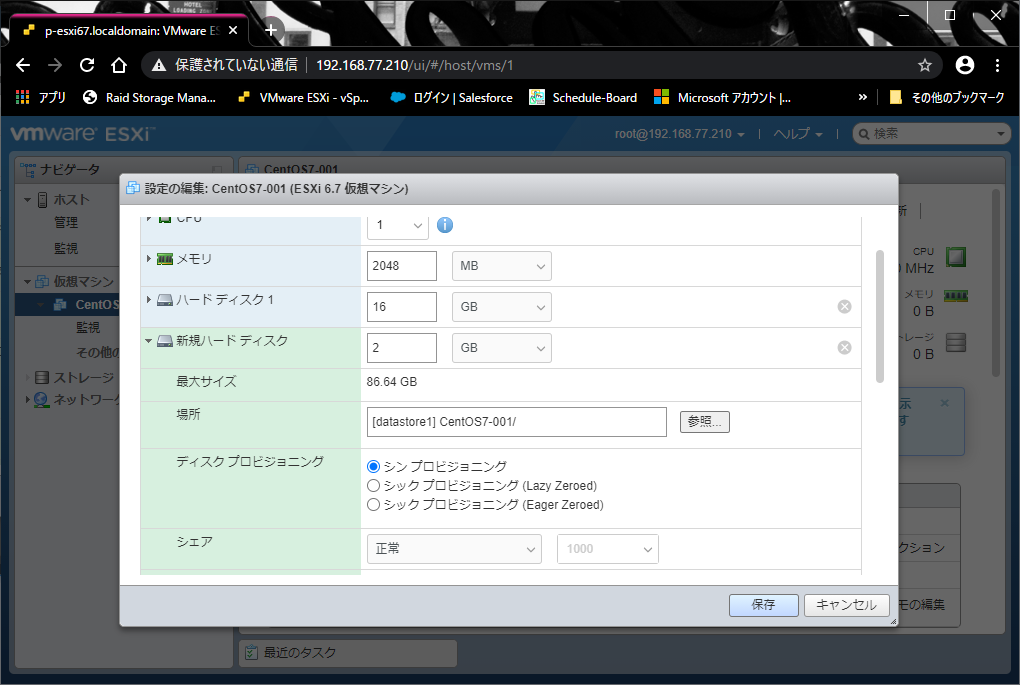This screenshot has height=685, width=1020.
Task: Click the network globe icon in navigator
Action: click(41, 399)
